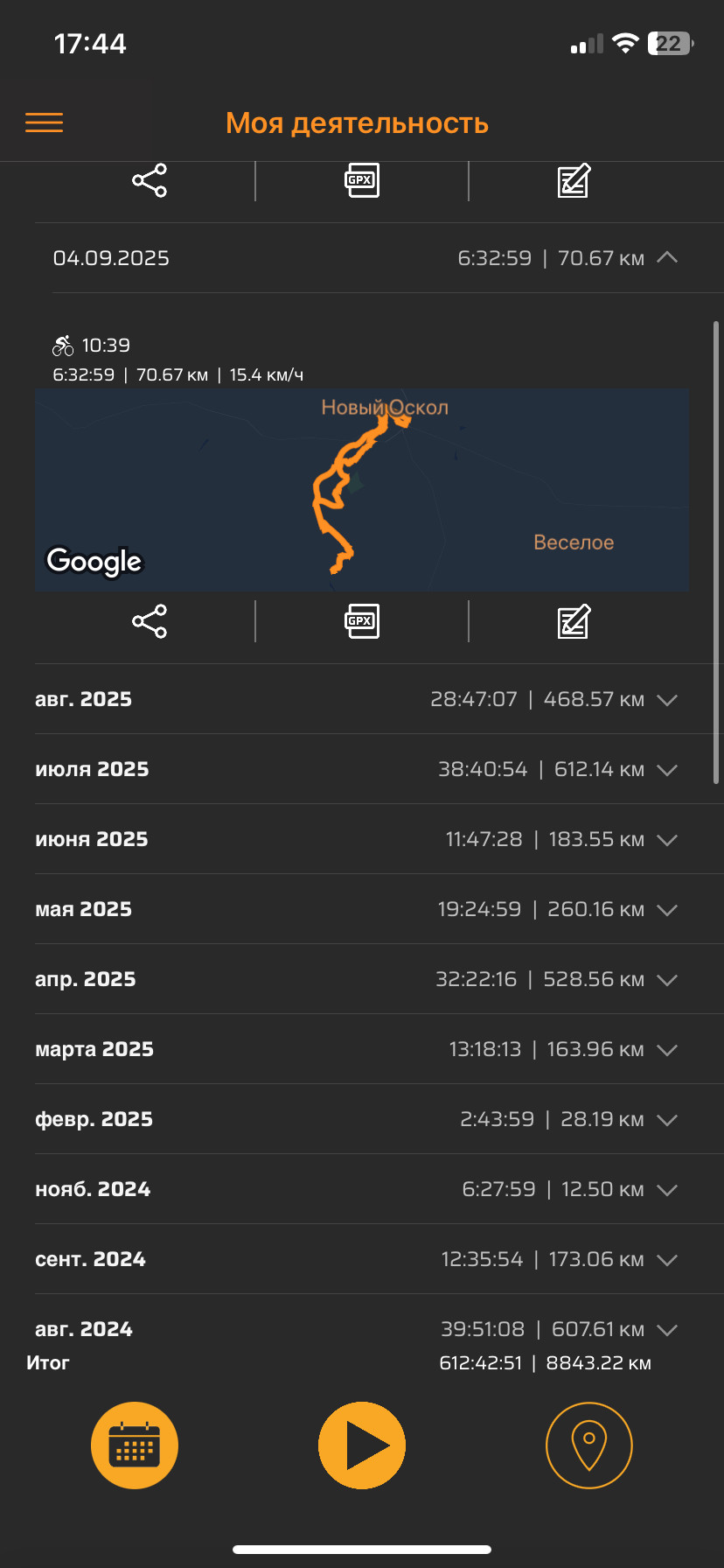This screenshot has height=1568, width=724.
Task: Collapse the 04.09.2025 activity entry
Action: tap(667, 257)
